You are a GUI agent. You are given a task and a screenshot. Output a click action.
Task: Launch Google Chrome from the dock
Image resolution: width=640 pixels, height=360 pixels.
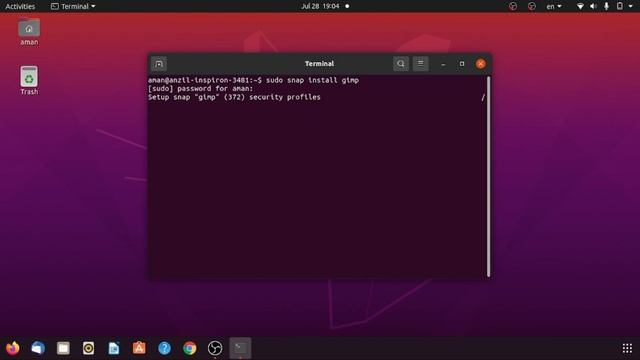click(190, 348)
